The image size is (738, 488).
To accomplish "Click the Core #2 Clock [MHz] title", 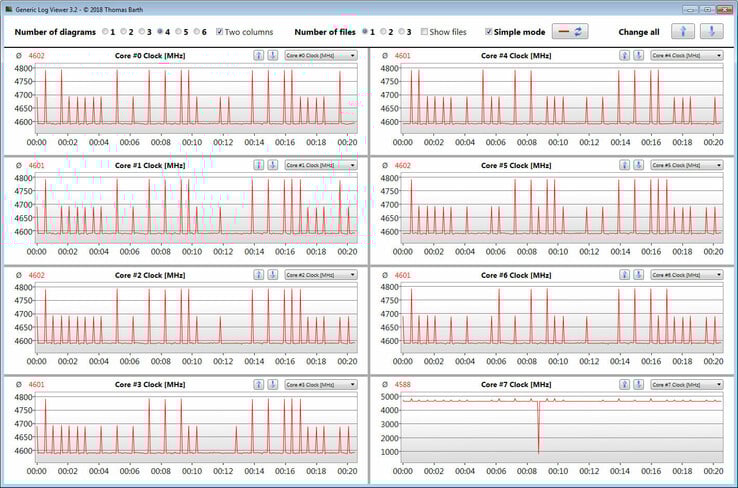I will tap(150, 275).
